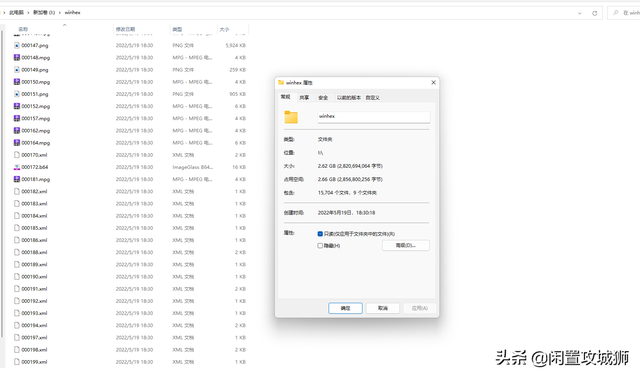Click the search magnifier icon
Image resolution: width=640 pixels, height=377 pixels.
point(616,13)
